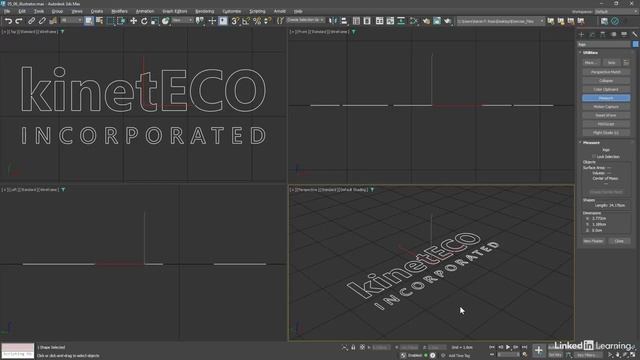The height and width of the screenshot is (360, 640).
Task: Open the Graph Editors menu
Action: pyautogui.click(x=174, y=11)
